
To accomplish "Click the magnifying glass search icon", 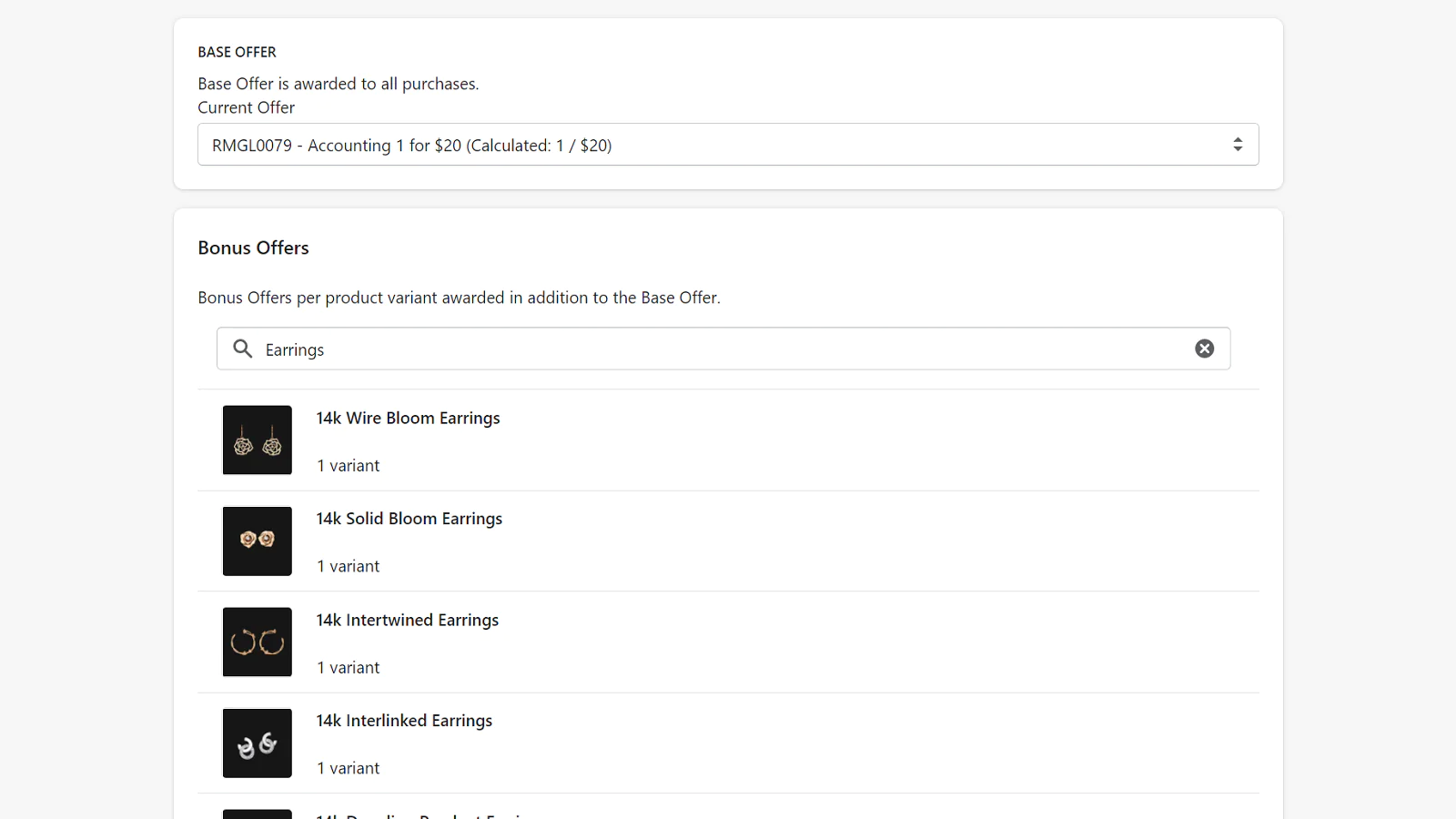I will pyautogui.click(x=243, y=349).
